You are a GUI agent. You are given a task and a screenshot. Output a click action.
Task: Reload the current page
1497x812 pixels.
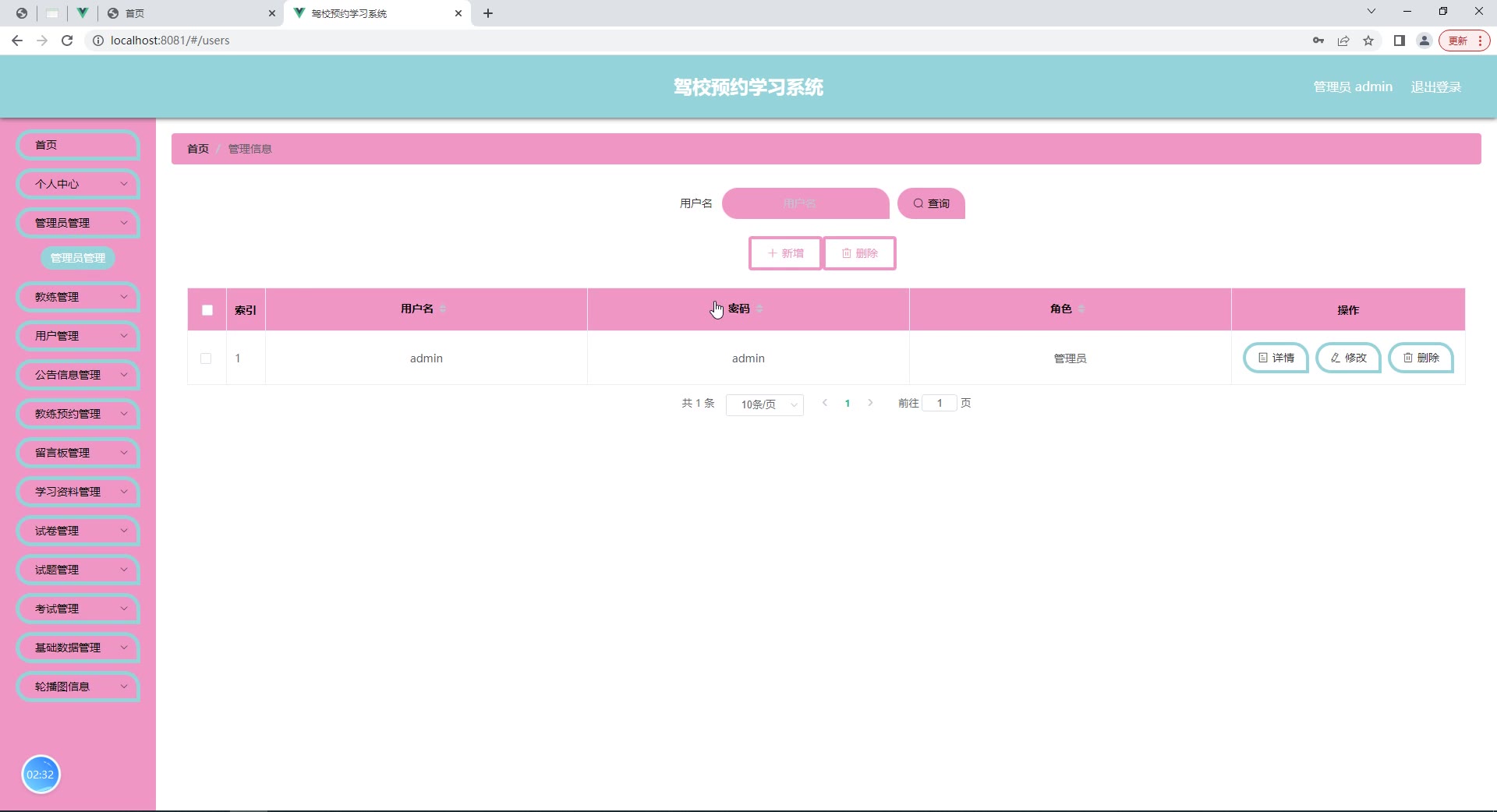pos(67,41)
